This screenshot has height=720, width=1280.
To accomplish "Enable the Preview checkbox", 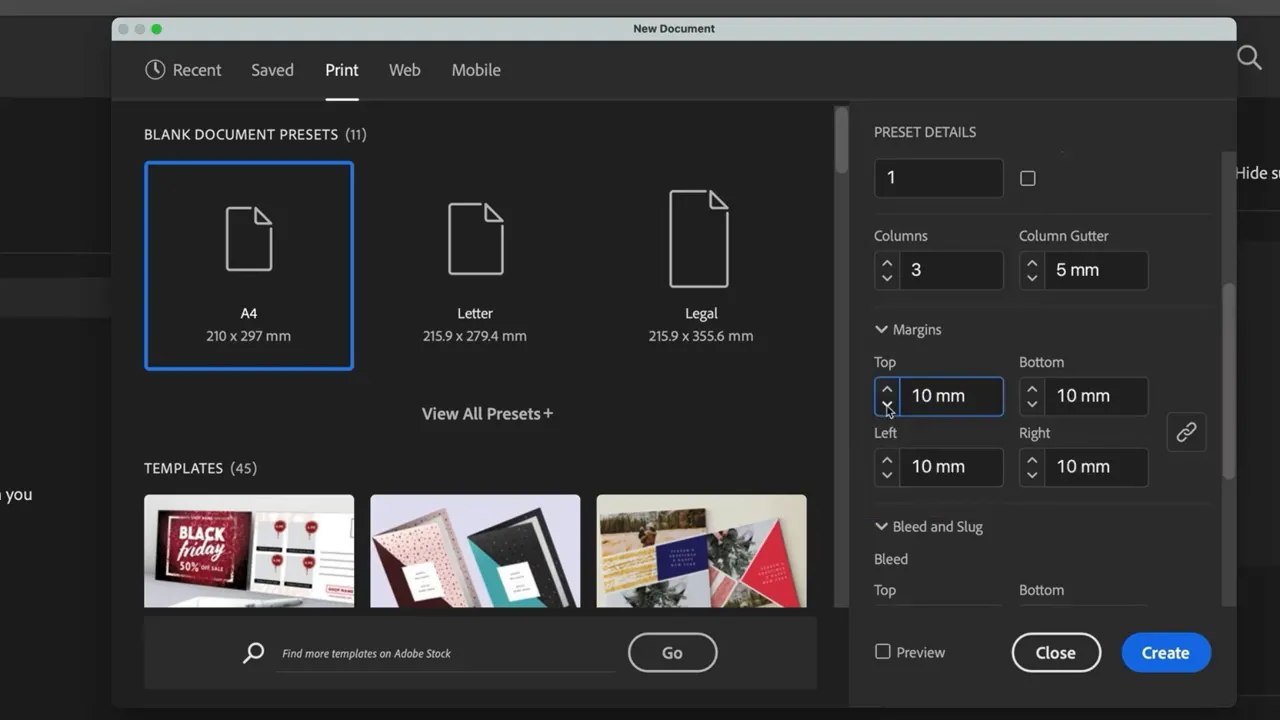I will click(883, 652).
